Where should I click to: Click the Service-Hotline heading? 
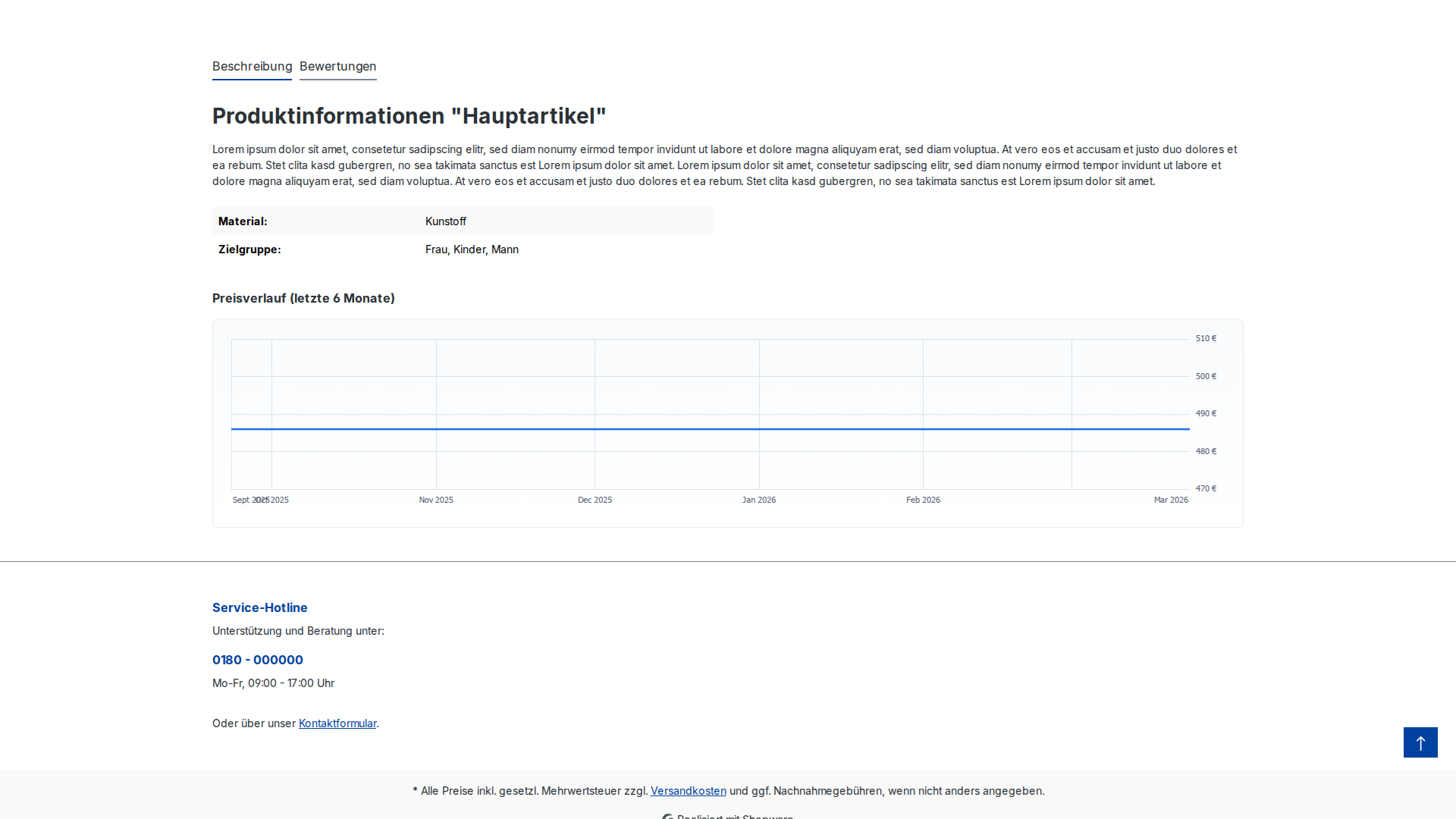pyautogui.click(x=260, y=607)
